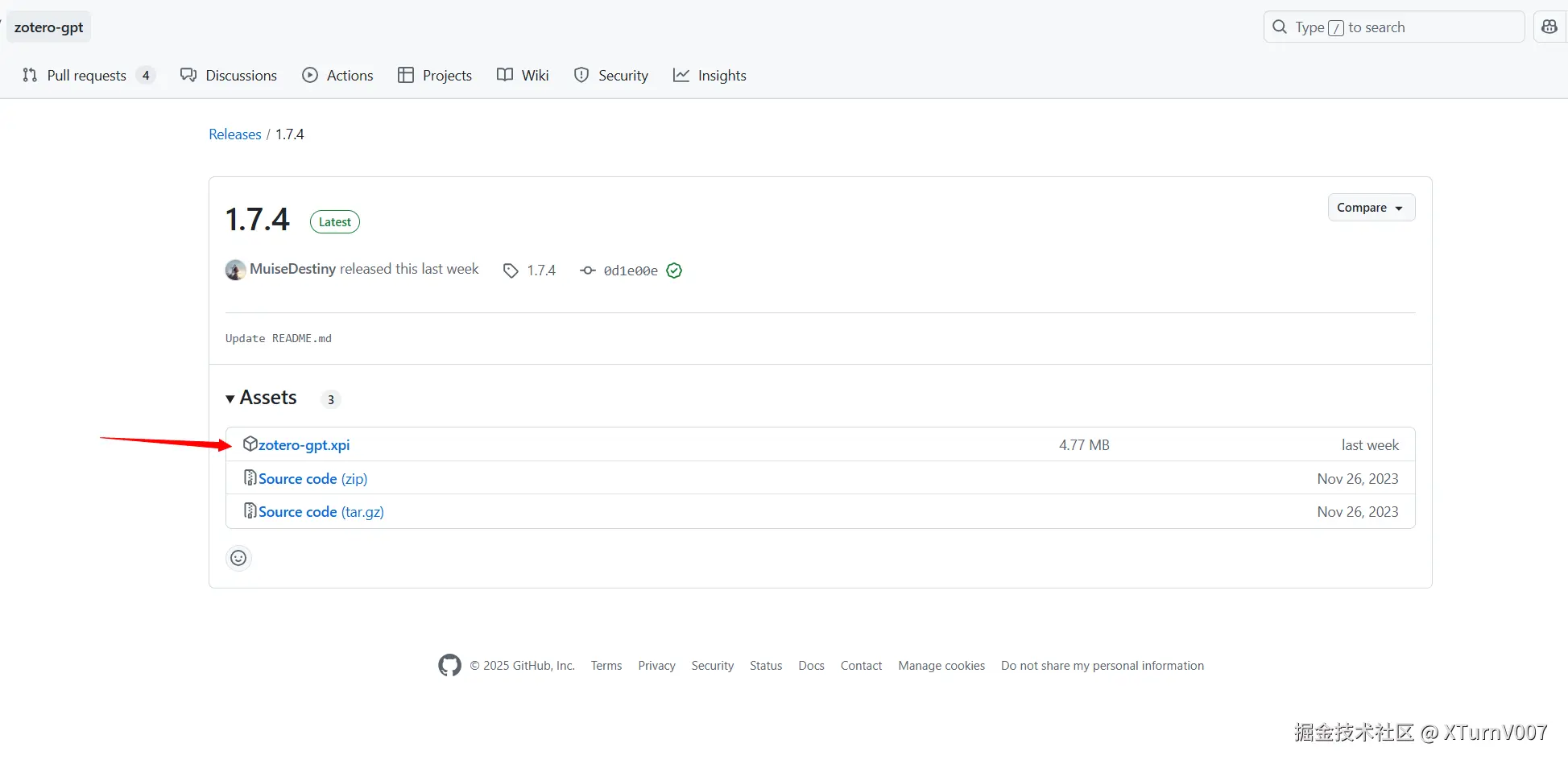Click the Assets count badge 3
1568x764 pixels.
point(331,399)
